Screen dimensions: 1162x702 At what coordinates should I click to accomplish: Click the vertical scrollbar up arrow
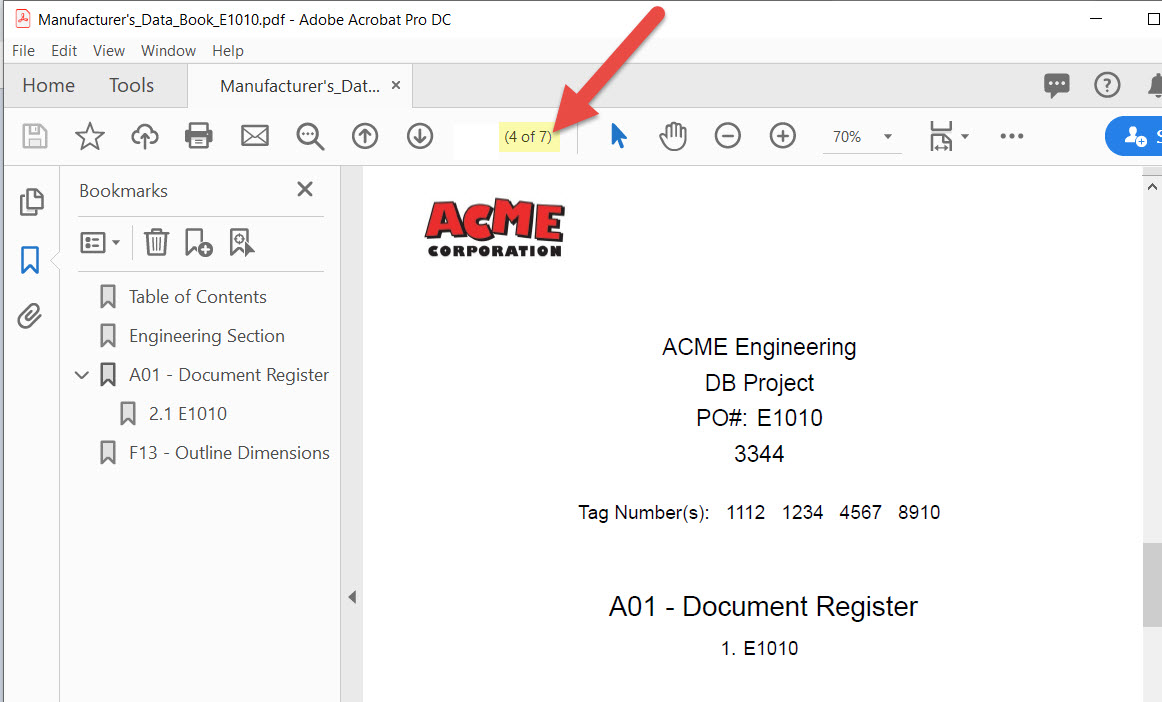pos(1152,186)
